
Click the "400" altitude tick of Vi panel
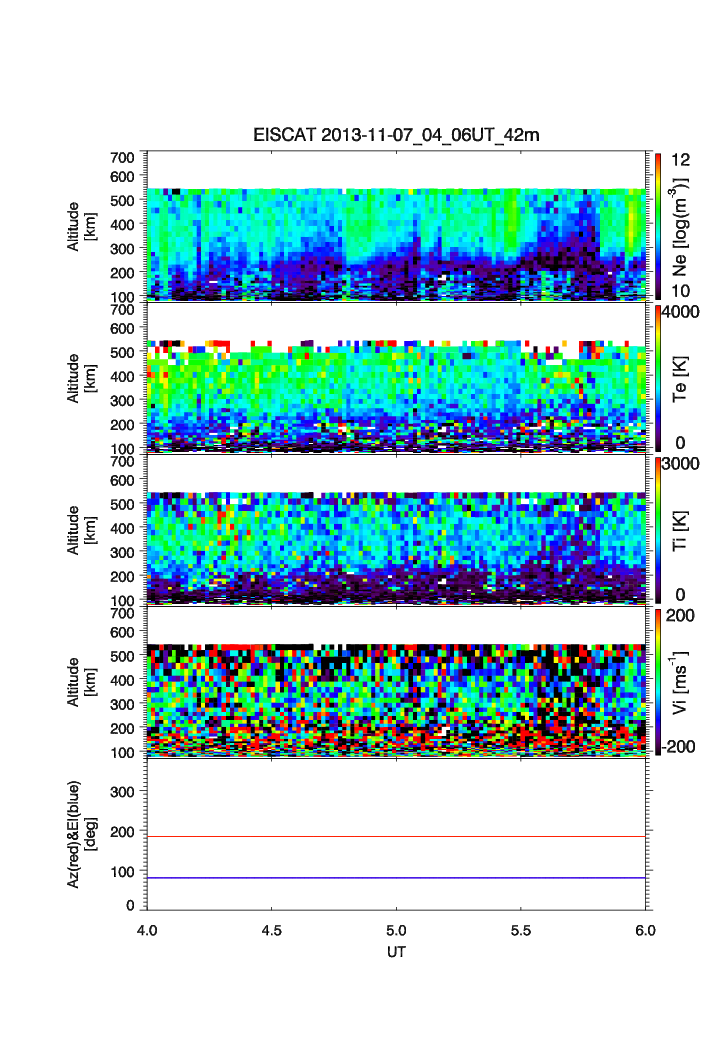123,680
